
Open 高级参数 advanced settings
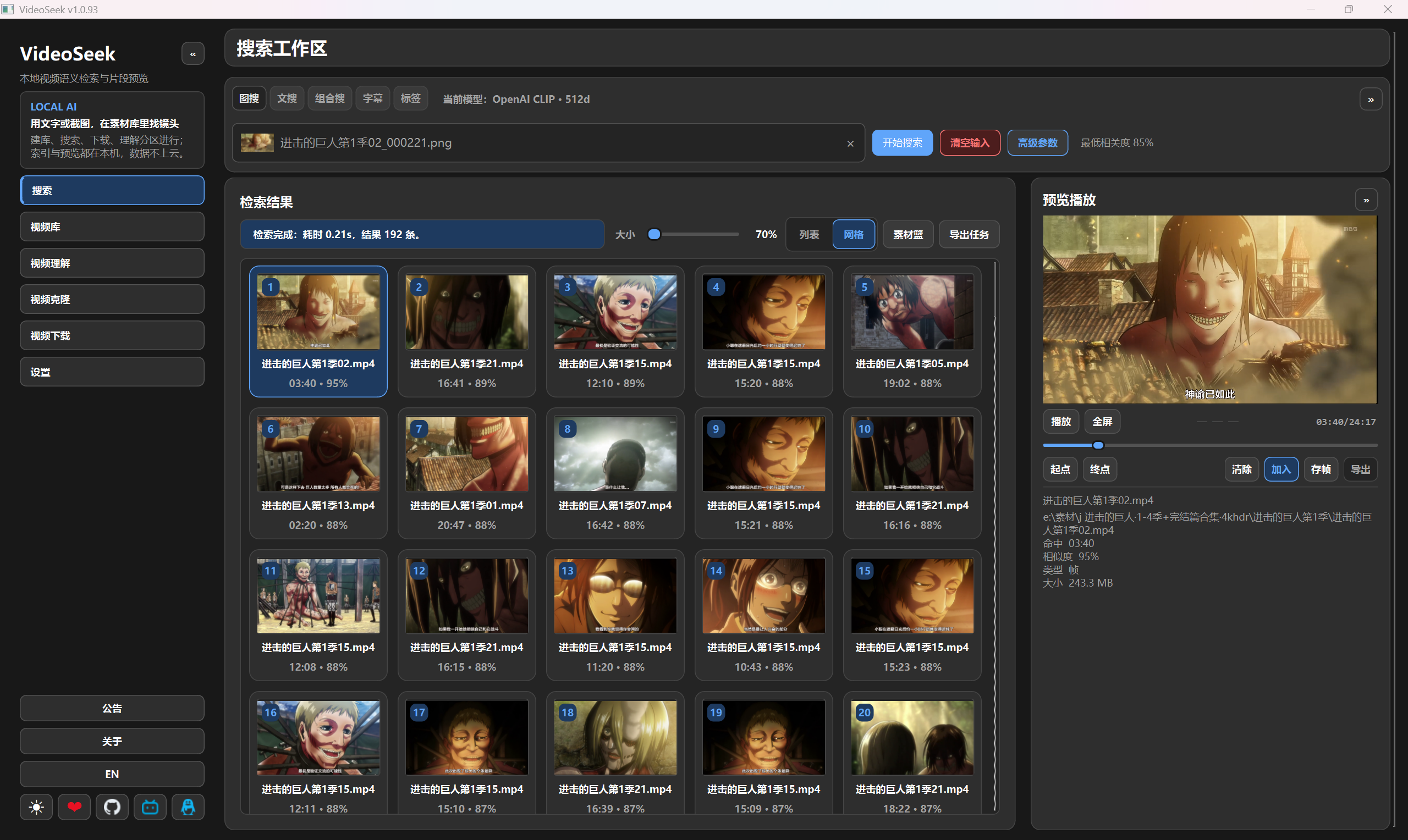tap(1038, 142)
